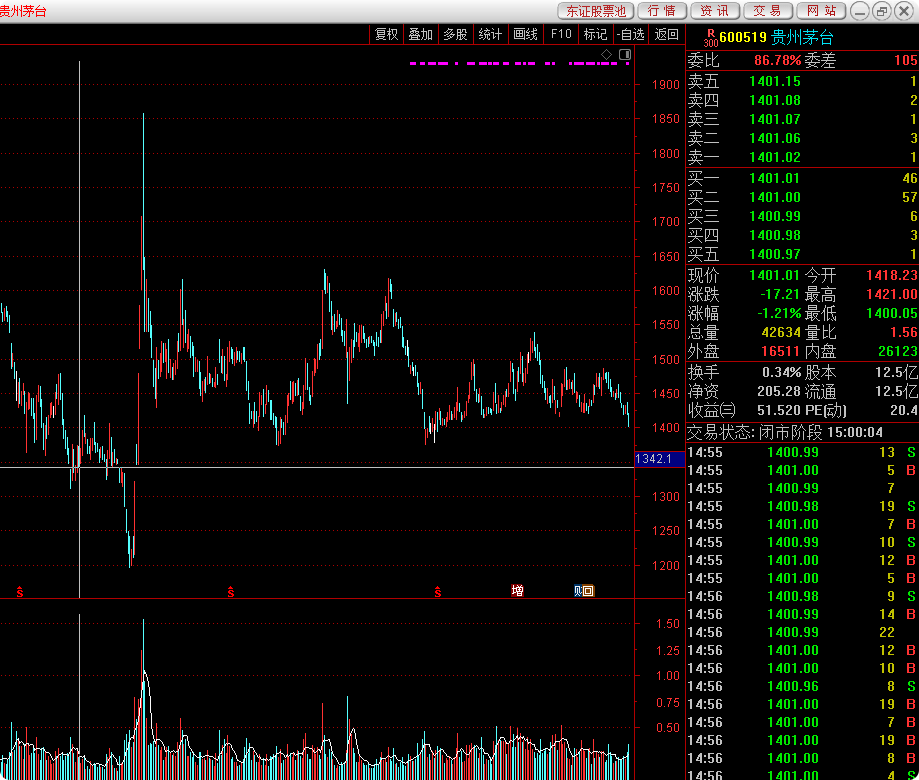Screen dimensions: 919x780
Task: Click the 标记 mark button
Action: point(595,35)
